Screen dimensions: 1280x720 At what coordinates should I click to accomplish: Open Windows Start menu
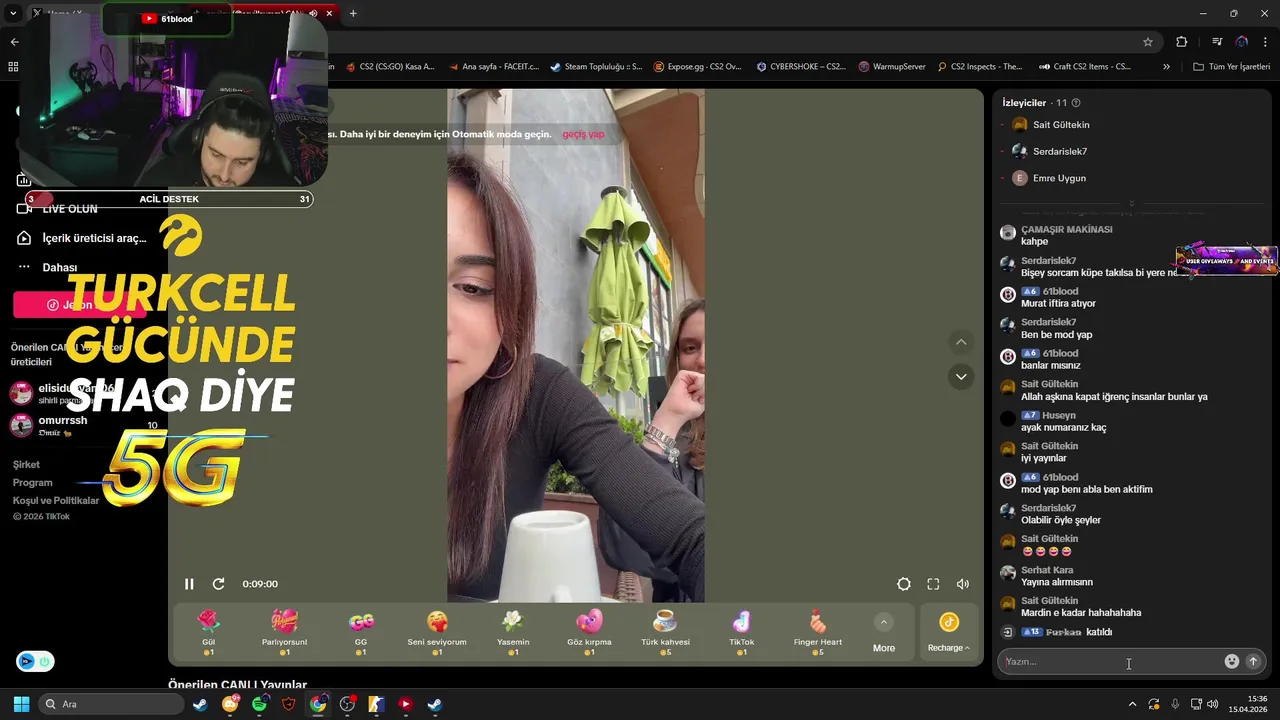click(21, 704)
